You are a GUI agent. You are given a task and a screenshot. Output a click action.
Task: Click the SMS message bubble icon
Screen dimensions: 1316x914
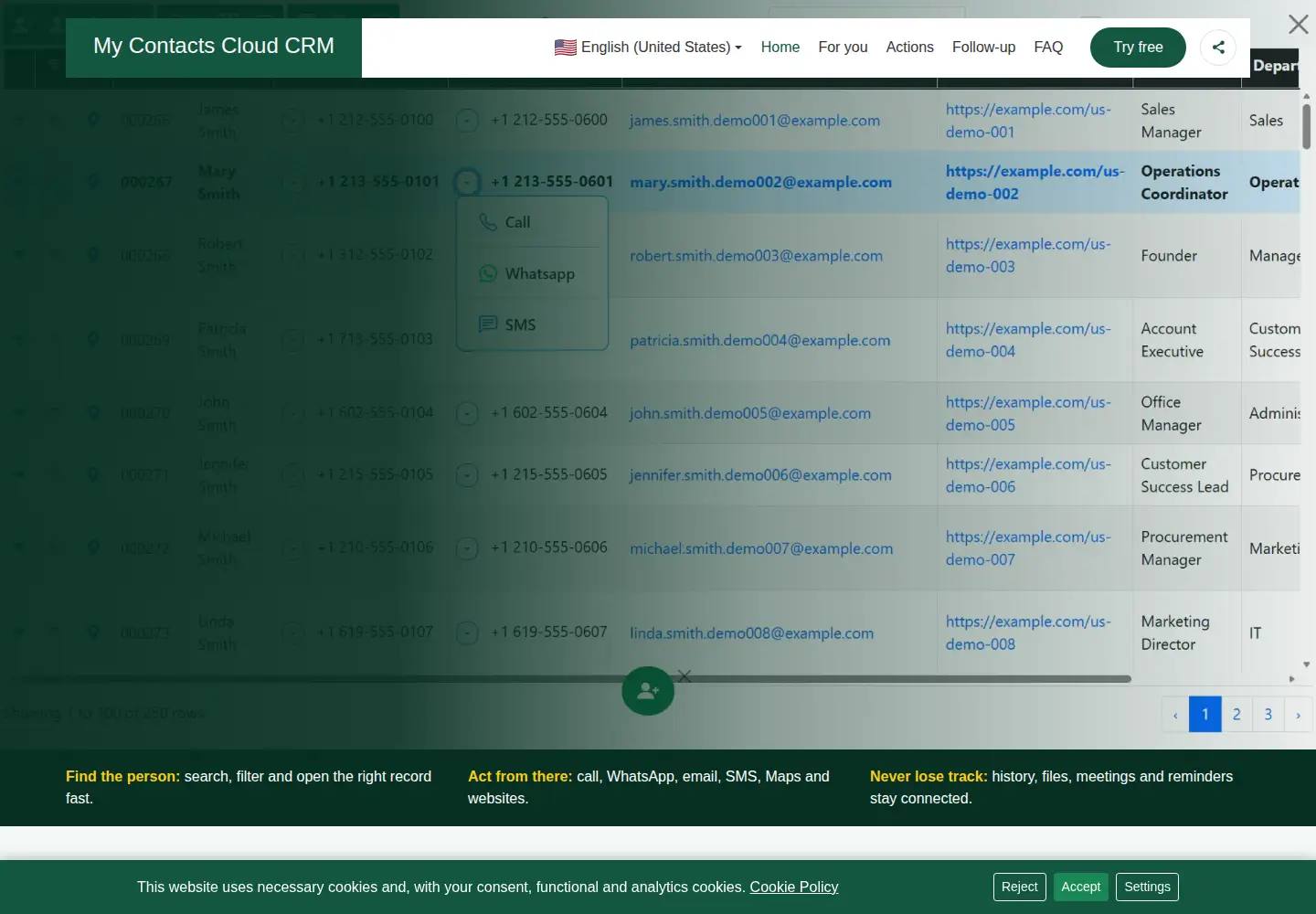pos(488,324)
